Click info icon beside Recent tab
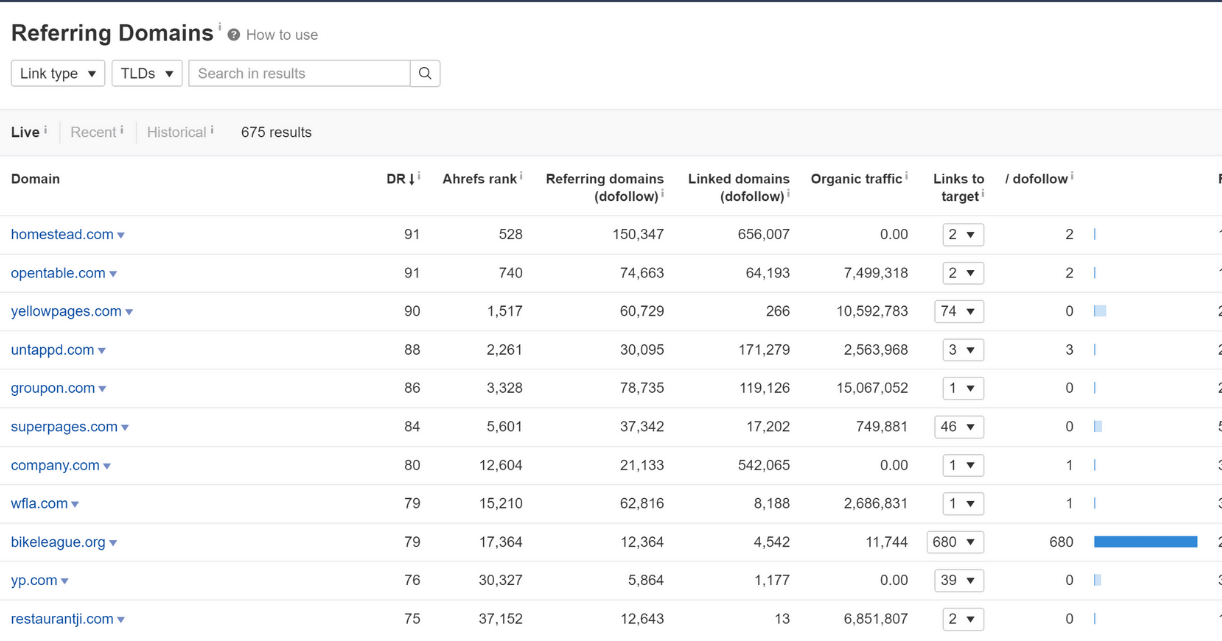The width and height of the screenshot is (1222, 641). (122, 130)
